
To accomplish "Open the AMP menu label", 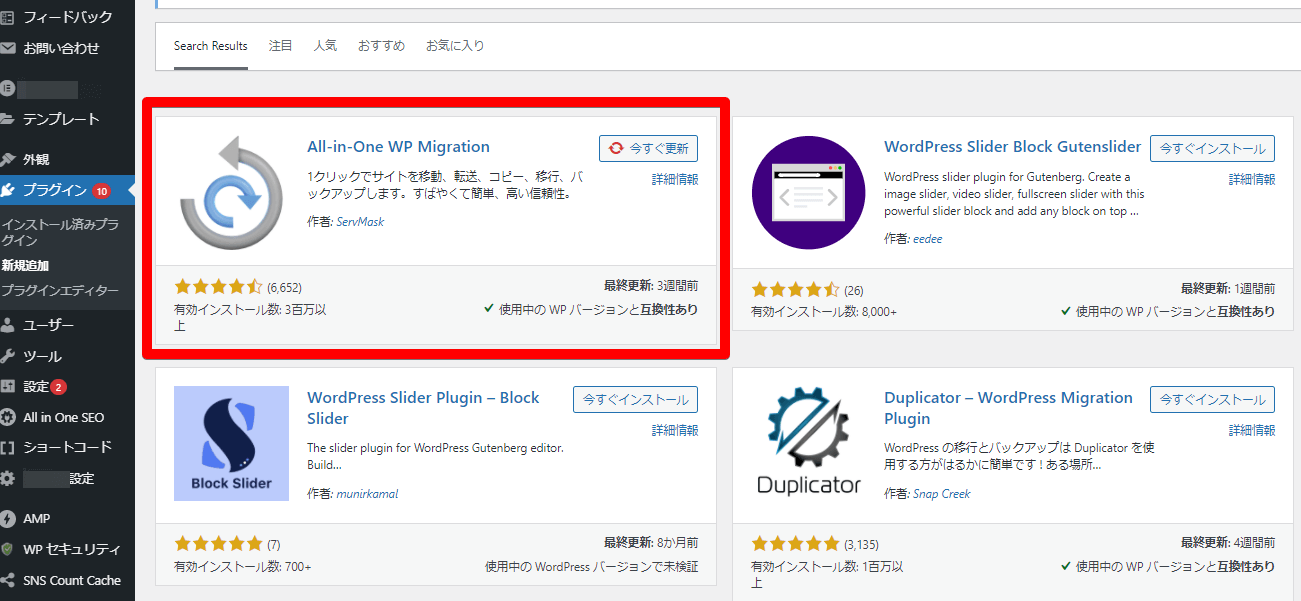I will [37, 518].
